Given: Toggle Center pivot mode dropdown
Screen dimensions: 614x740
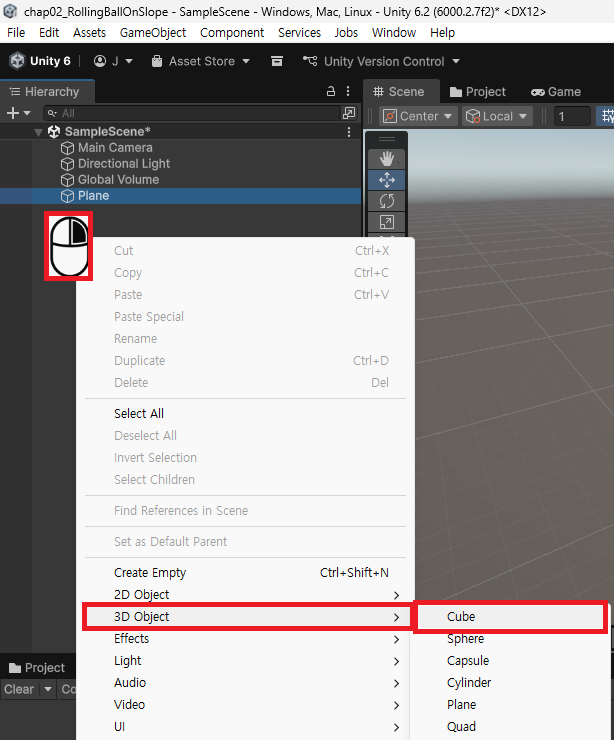Looking at the screenshot, I should point(418,116).
